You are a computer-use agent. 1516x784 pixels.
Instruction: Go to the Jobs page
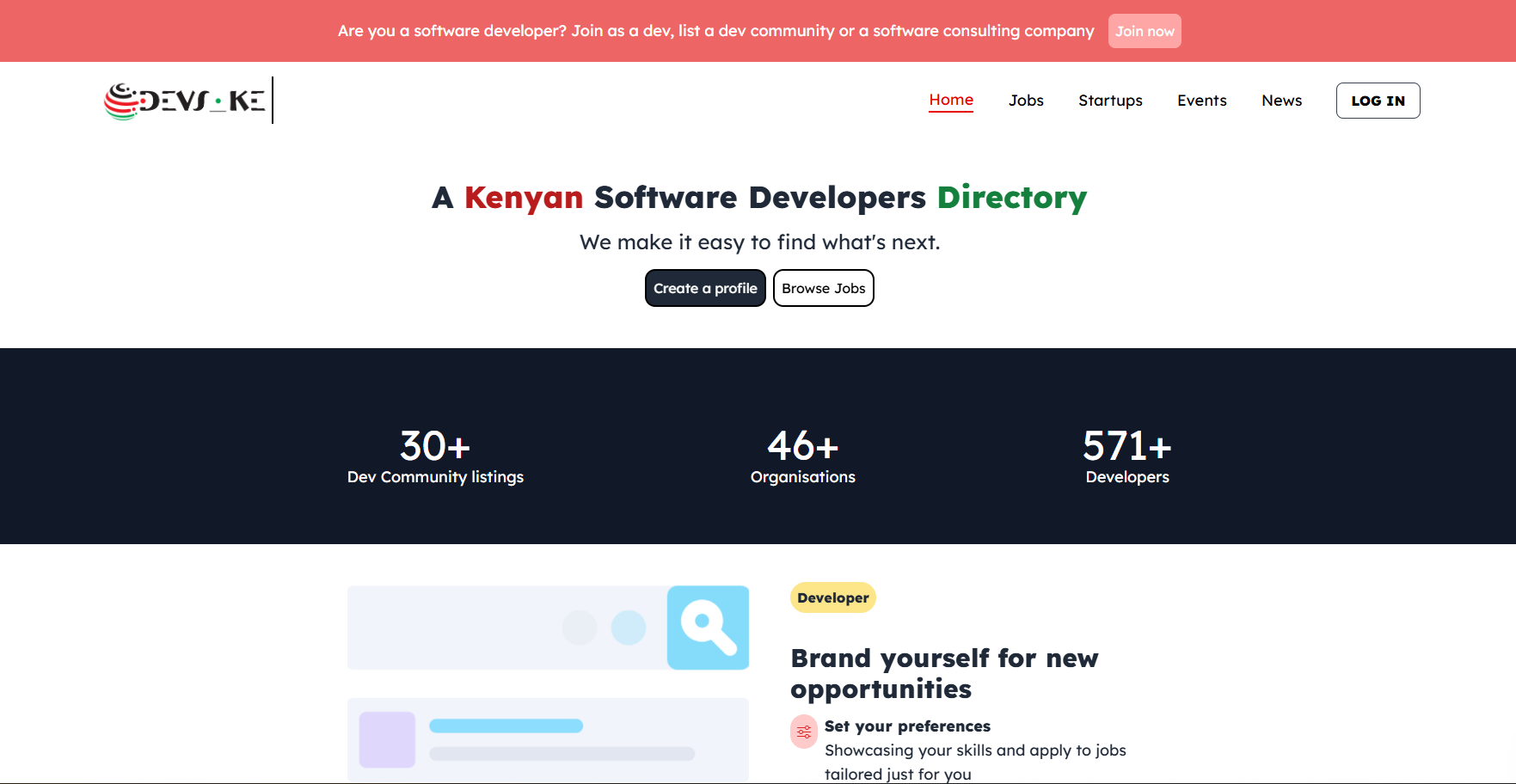tap(1026, 101)
